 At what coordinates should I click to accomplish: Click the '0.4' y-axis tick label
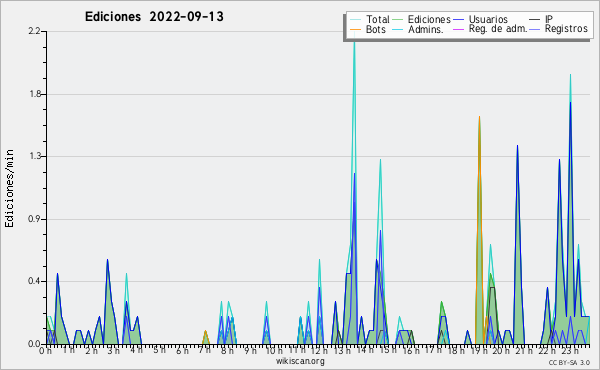point(34,282)
